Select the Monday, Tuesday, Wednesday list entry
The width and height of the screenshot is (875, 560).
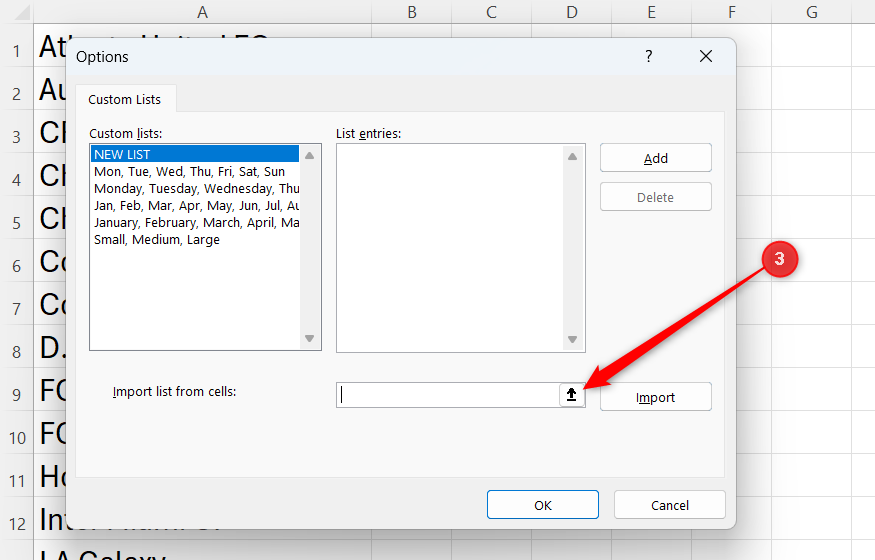pos(195,189)
